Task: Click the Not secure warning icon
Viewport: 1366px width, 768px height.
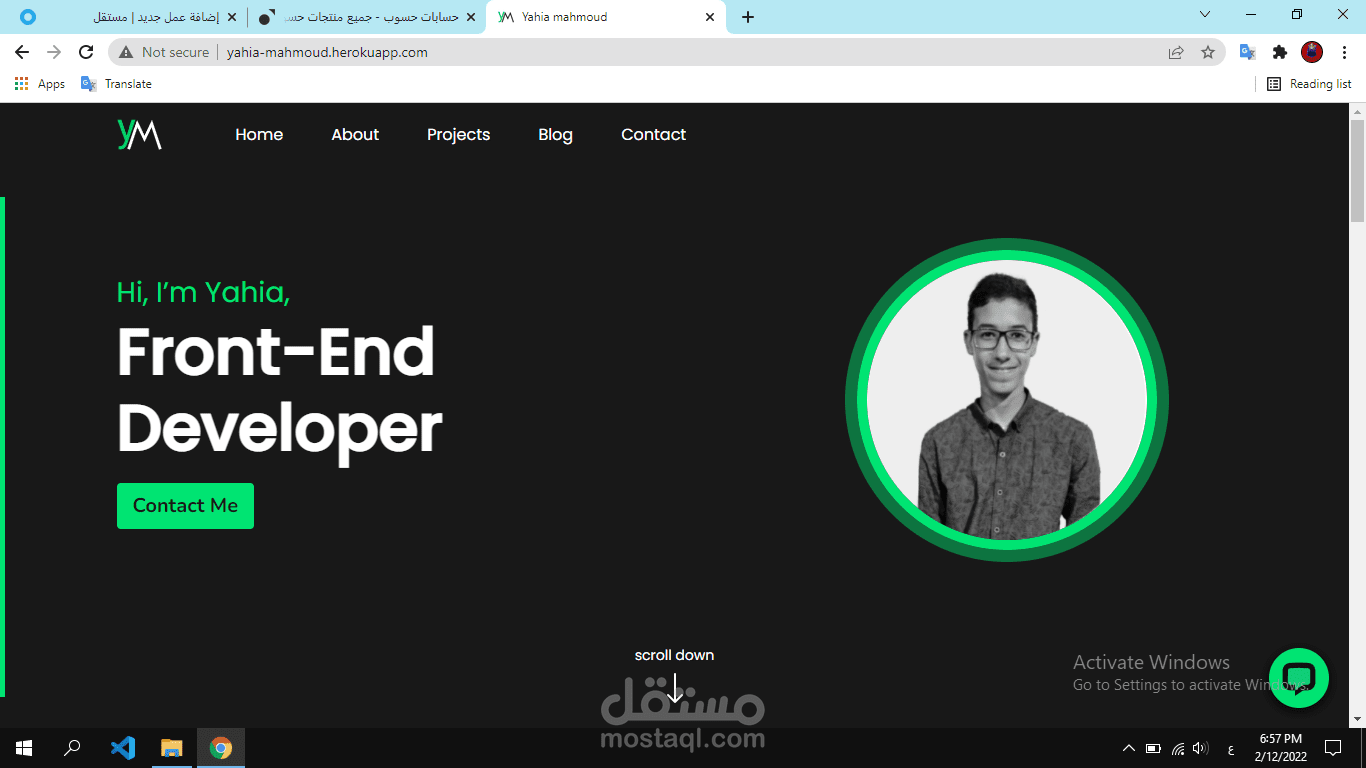Action: coord(126,52)
